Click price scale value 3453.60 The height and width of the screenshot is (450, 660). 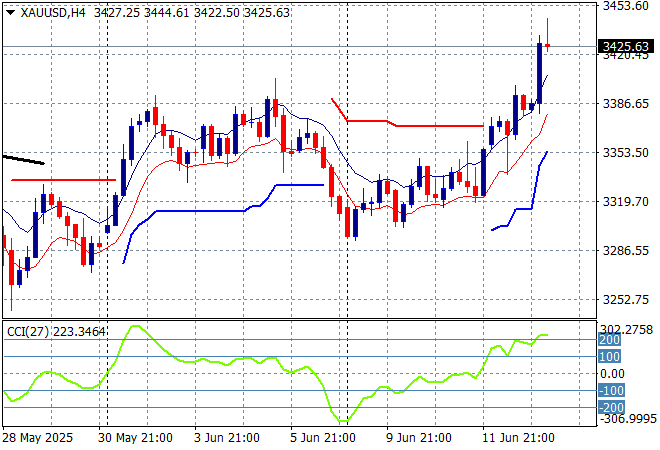(625, 6)
